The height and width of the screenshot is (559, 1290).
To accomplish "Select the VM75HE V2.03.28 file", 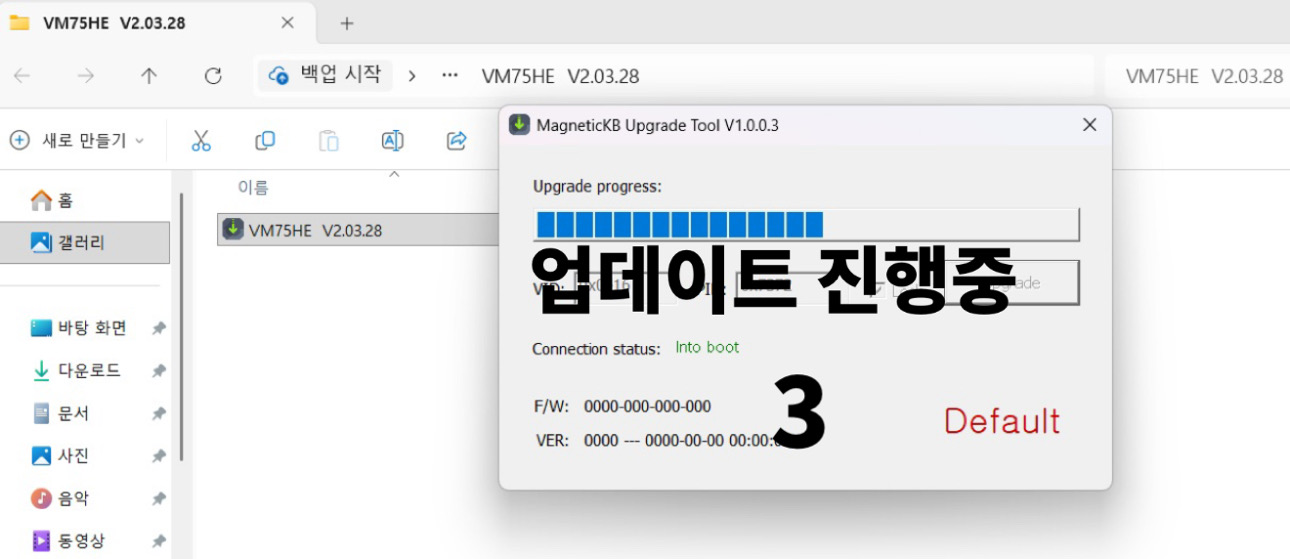I will 360,230.
